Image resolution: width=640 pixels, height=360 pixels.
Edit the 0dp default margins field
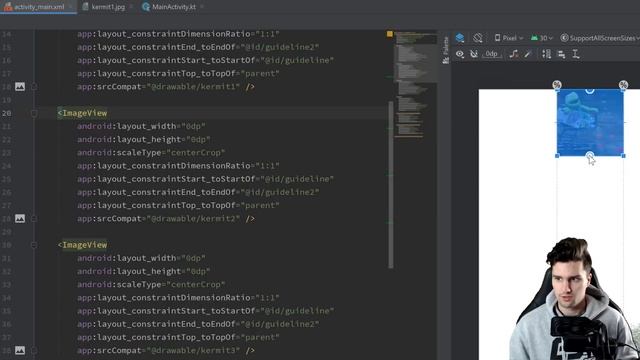(x=491, y=54)
